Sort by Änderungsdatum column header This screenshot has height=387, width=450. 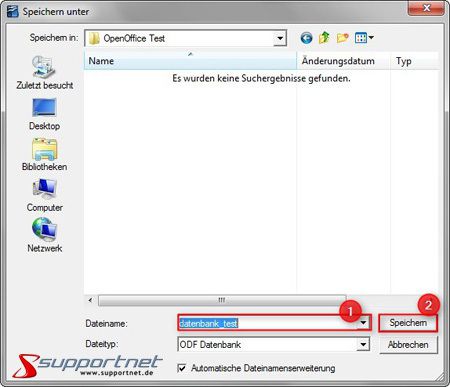pyautogui.click(x=343, y=61)
